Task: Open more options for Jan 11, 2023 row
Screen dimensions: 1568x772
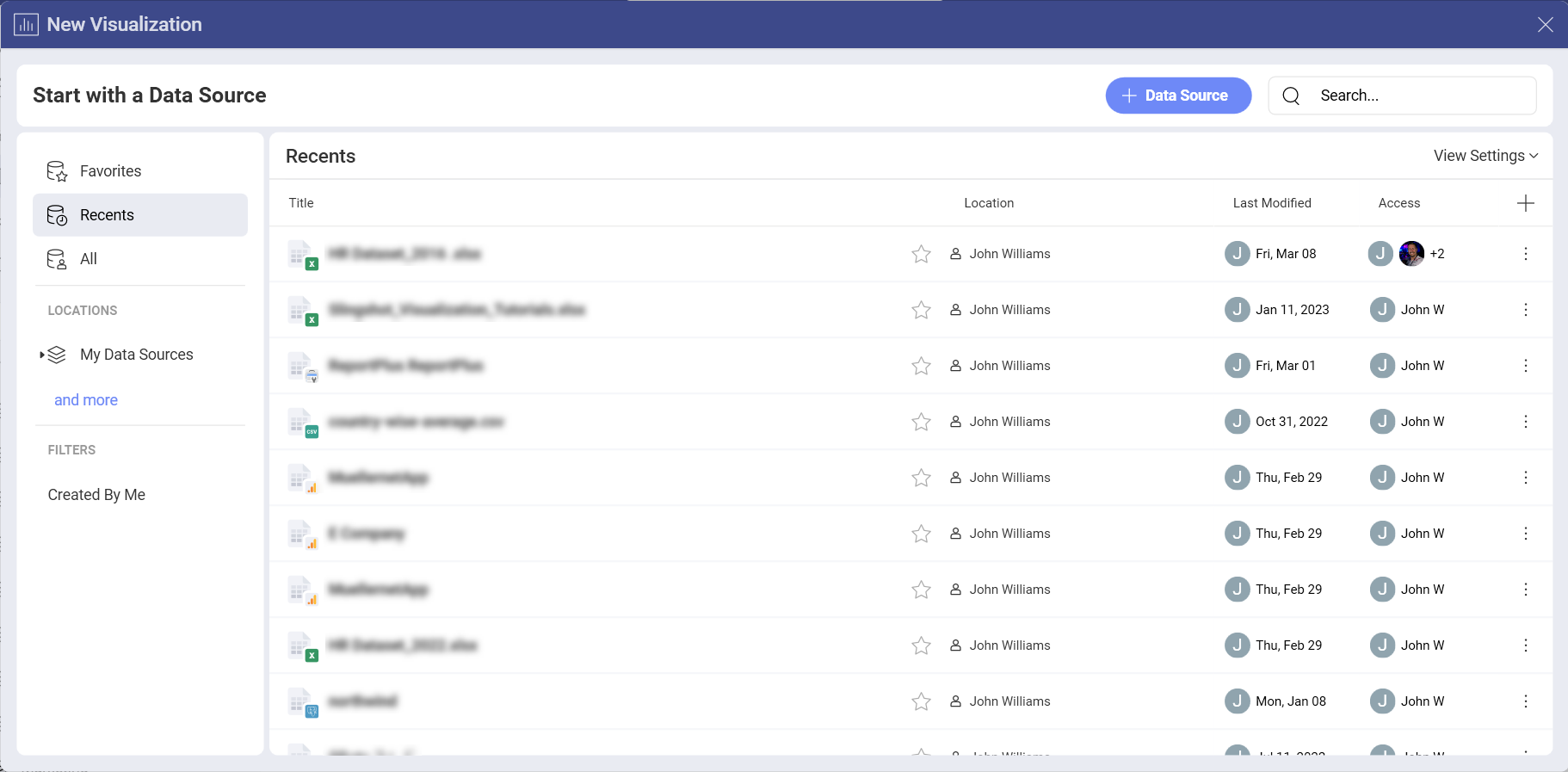Action: click(x=1525, y=310)
